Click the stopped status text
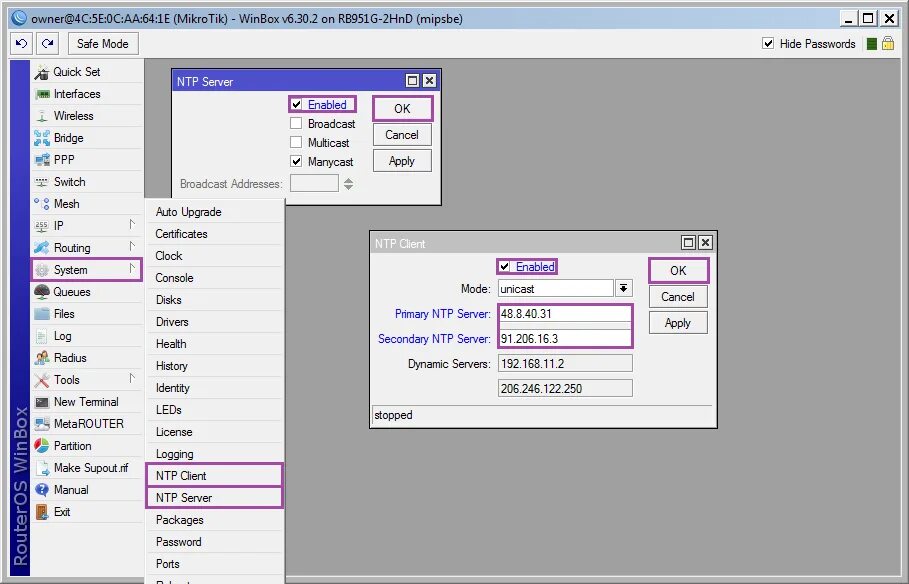 [393, 415]
